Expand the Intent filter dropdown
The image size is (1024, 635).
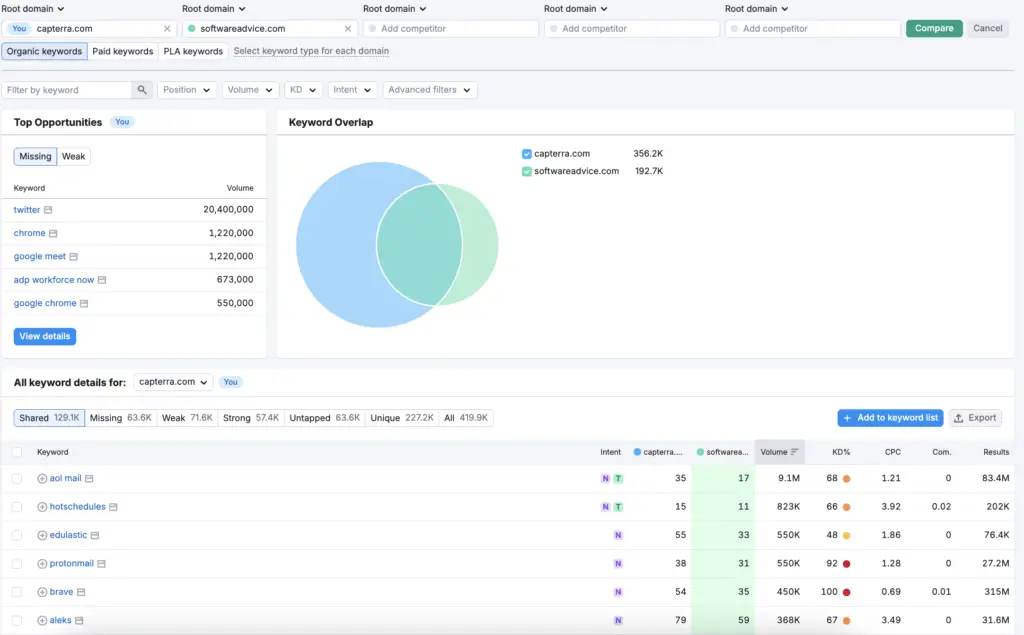coord(352,90)
